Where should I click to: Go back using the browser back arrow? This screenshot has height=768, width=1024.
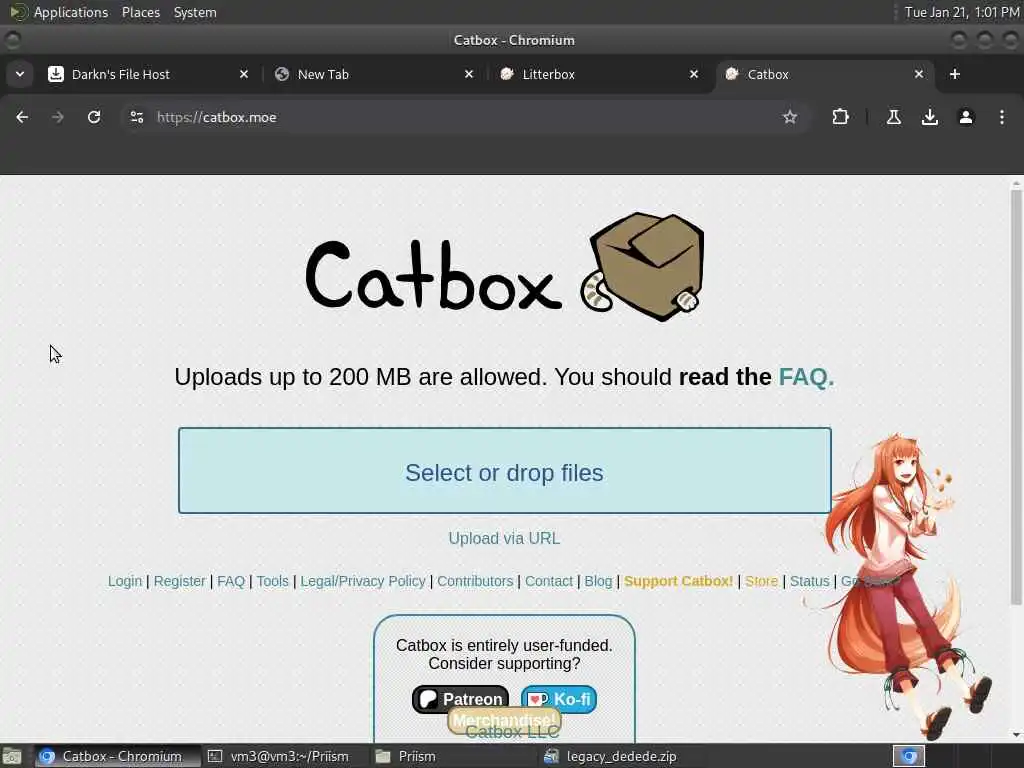[x=22, y=117]
